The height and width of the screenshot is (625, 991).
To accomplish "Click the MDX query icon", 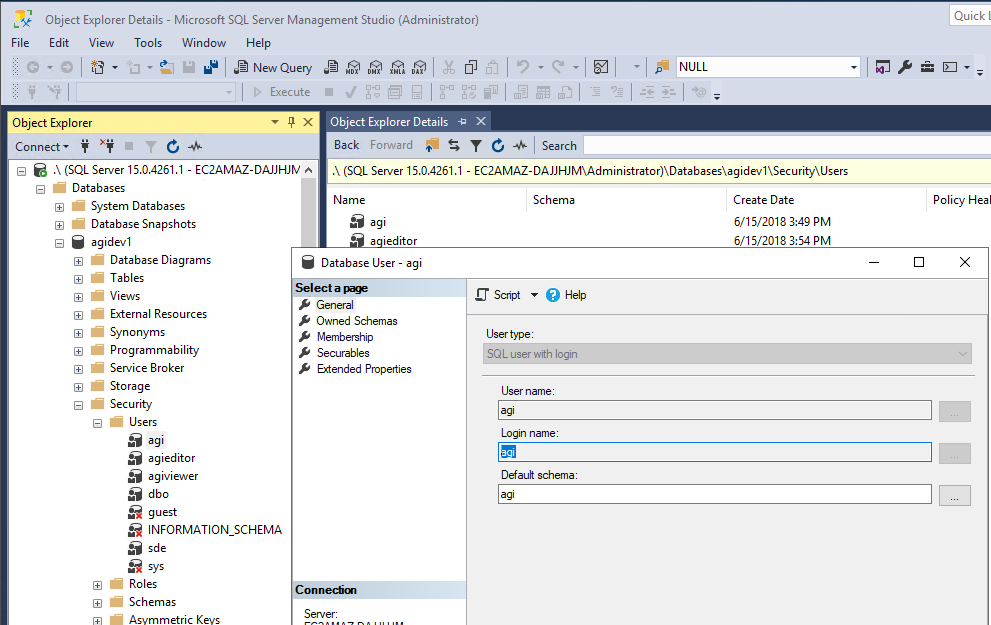I will (352, 67).
